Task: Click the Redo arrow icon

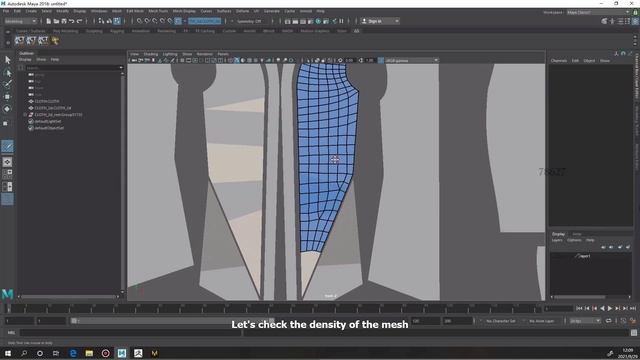Action: click(x=80, y=21)
